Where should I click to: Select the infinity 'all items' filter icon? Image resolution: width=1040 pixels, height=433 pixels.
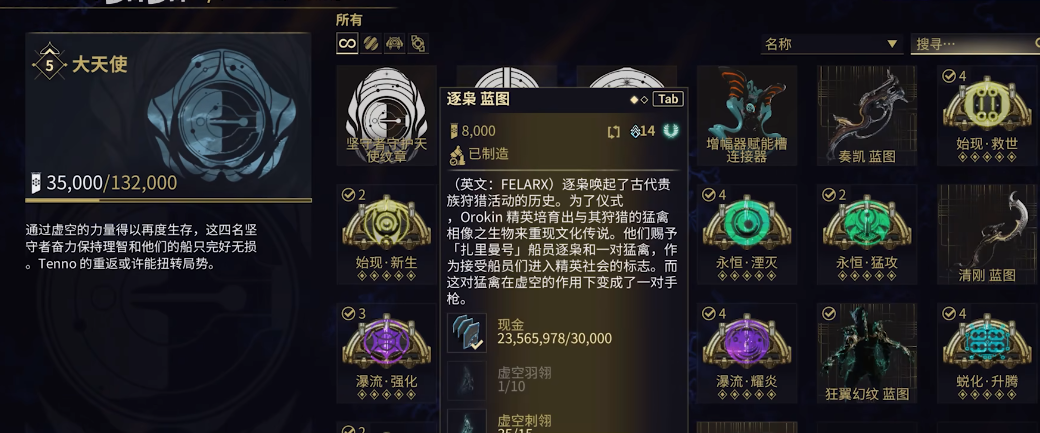pos(347,44)
